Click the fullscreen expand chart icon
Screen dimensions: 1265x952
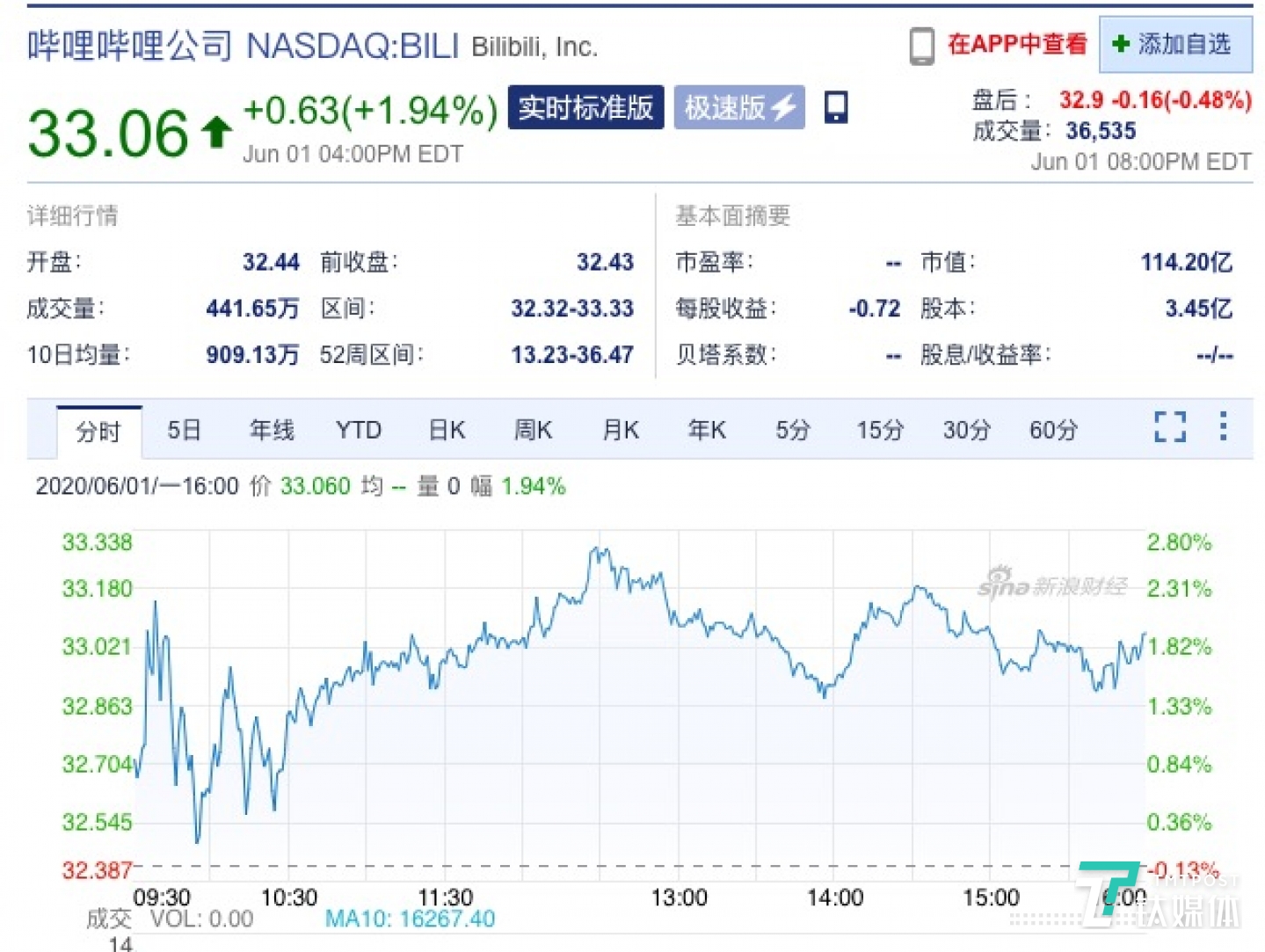1169,427
